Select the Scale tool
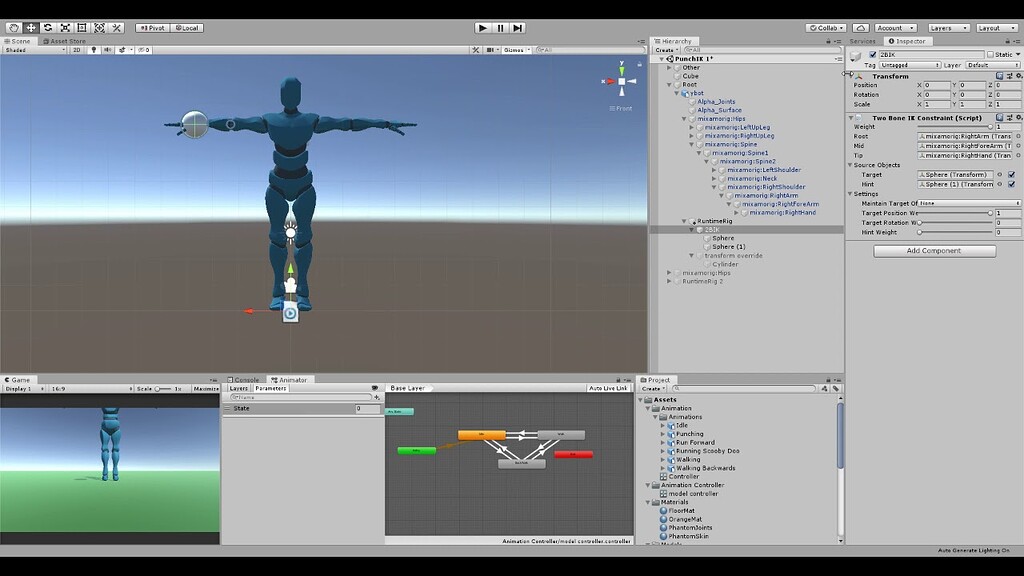Image resolution: width=1024 pixels, height=576 pixels. (65, 28)
